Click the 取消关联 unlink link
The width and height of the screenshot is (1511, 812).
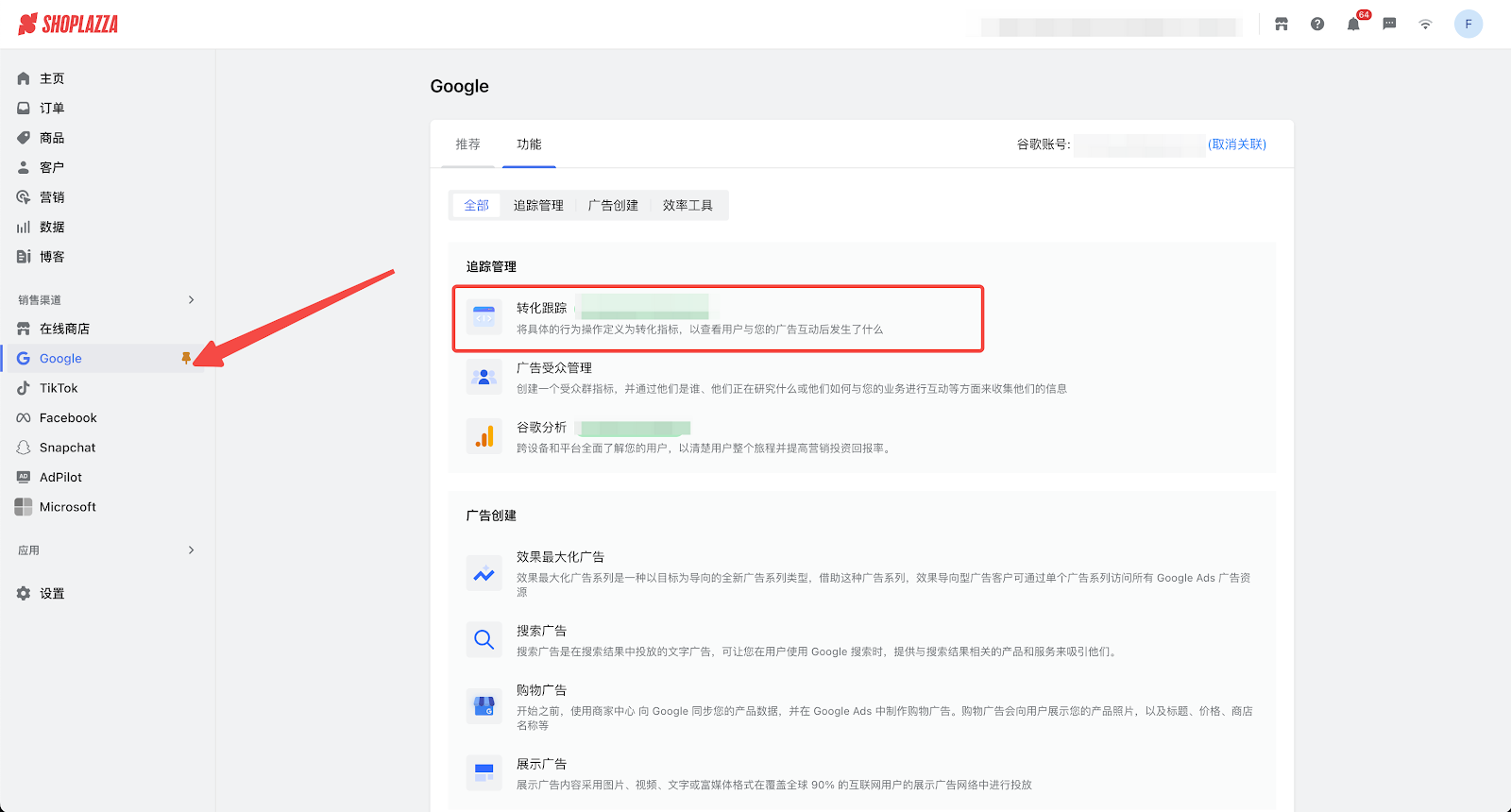1237,144
